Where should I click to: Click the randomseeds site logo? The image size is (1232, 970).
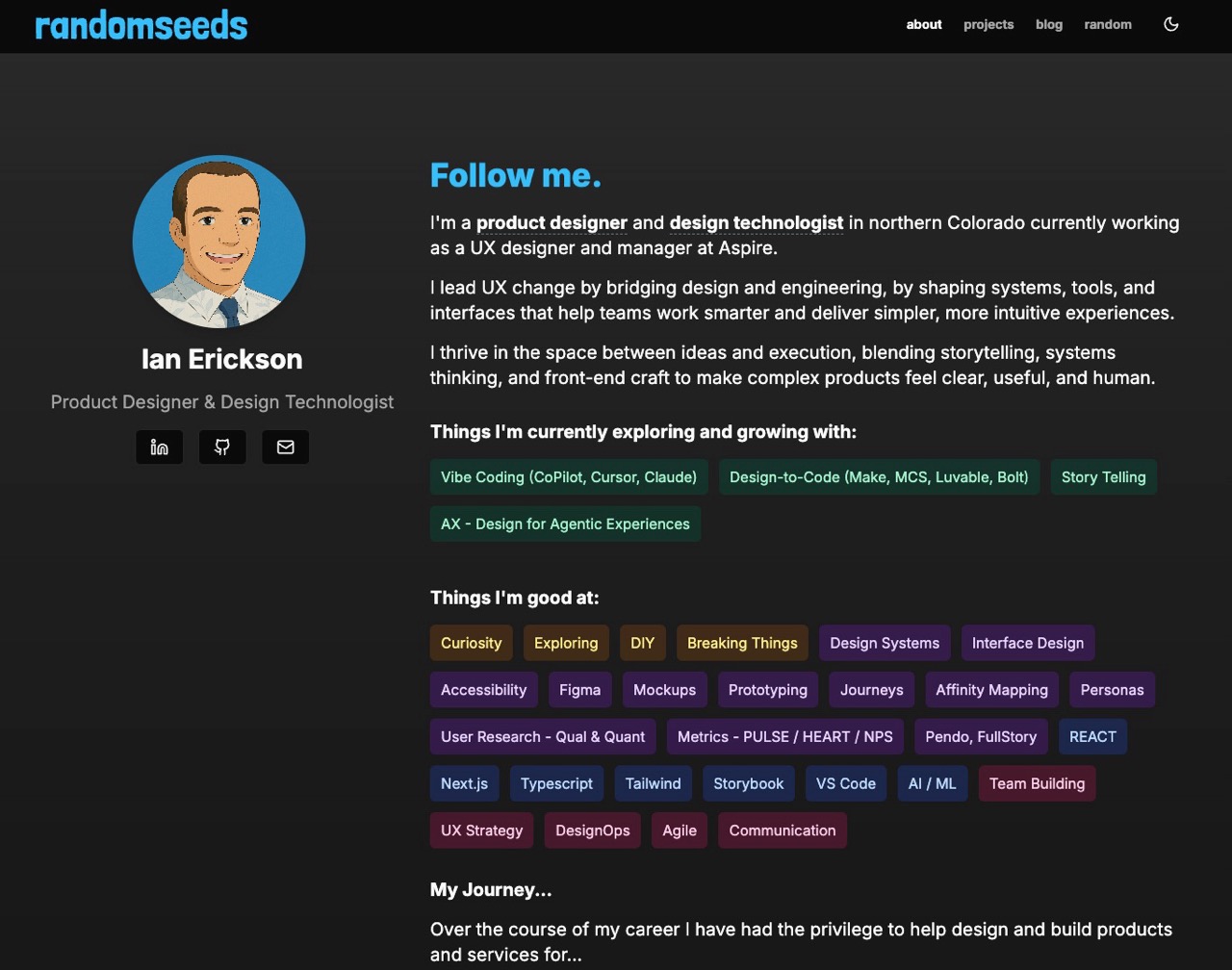coord(141,26)
